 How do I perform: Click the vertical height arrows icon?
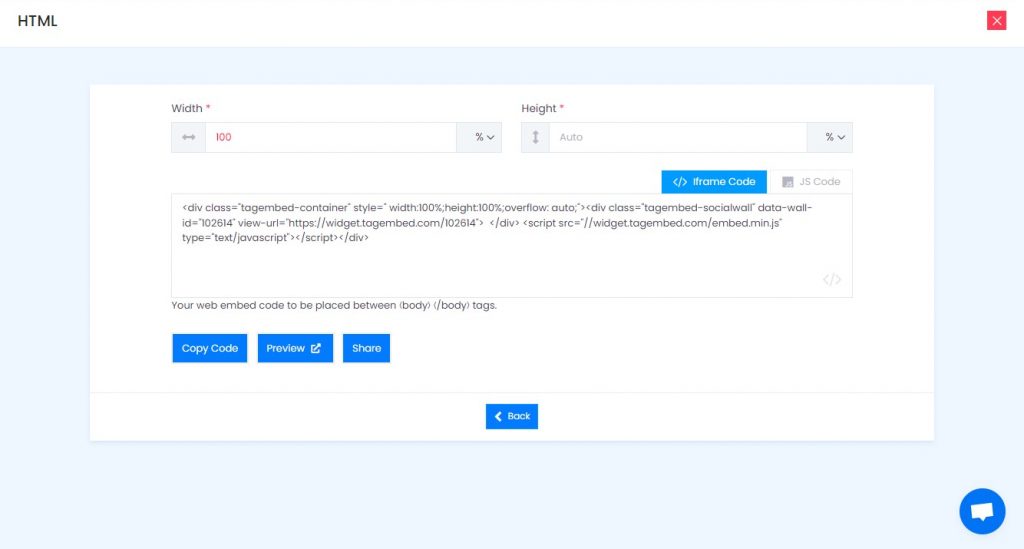536,137
